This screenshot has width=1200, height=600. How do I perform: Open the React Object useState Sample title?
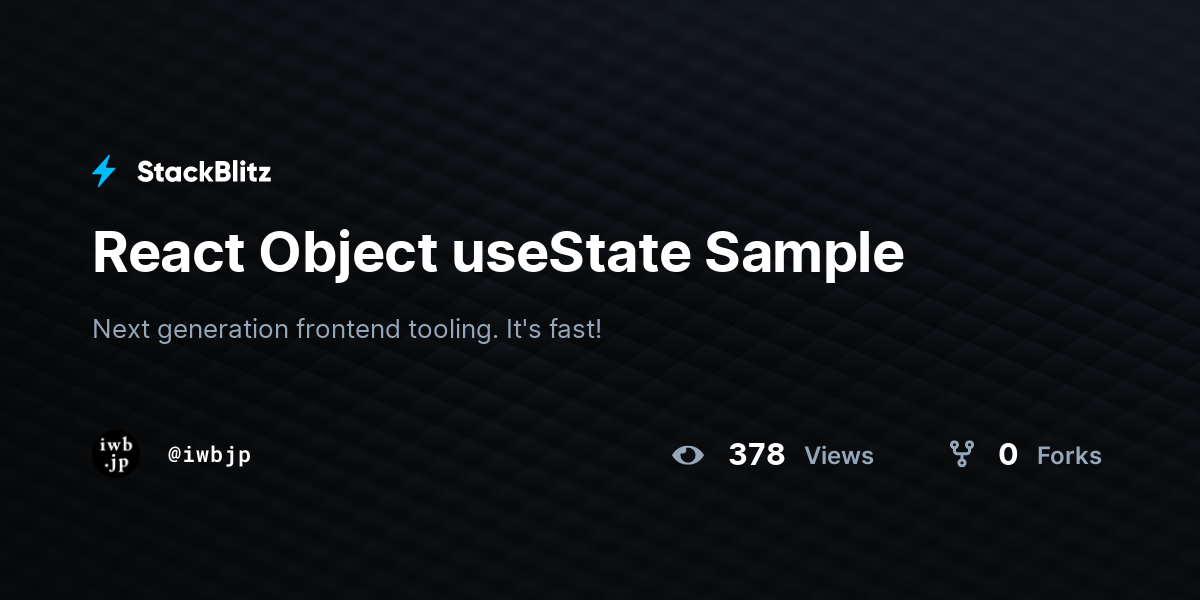pos(498,254)
